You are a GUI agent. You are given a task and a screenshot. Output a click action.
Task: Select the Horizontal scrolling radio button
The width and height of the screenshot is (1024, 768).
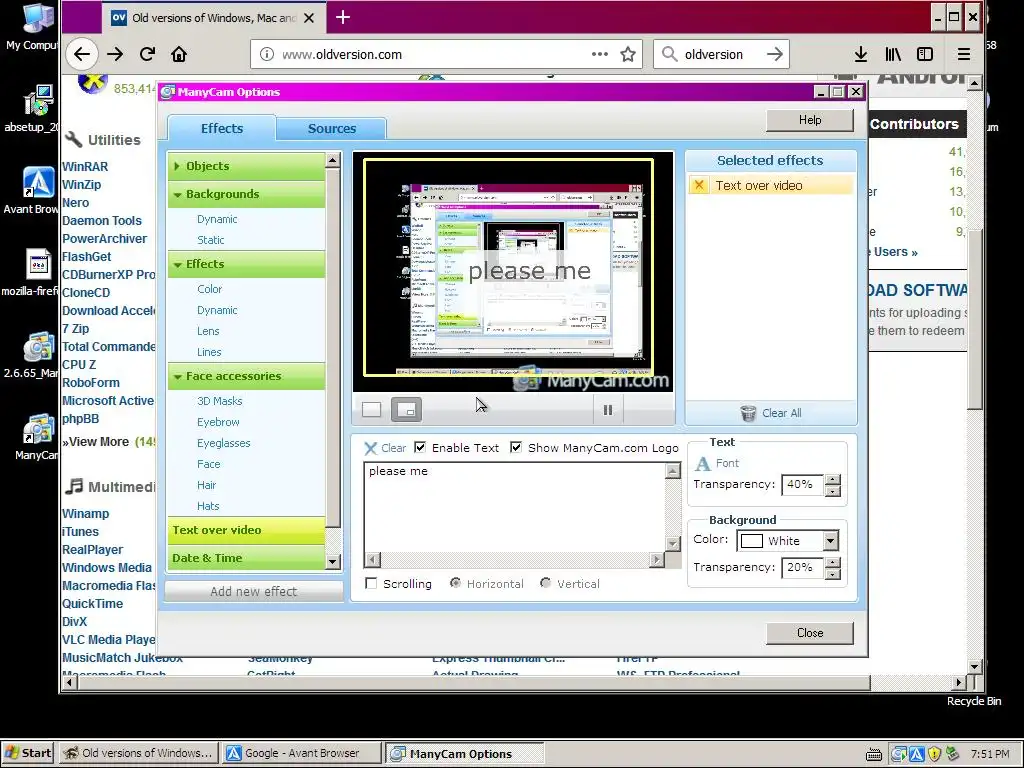point(455,583)
